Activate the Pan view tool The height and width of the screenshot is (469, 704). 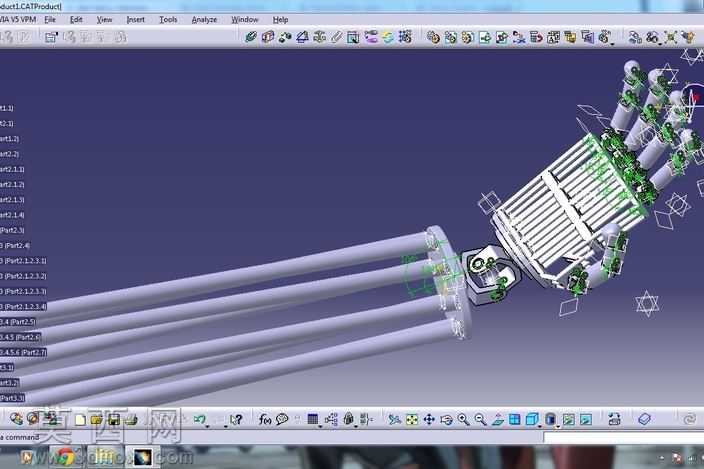click(x=429, y=419)
